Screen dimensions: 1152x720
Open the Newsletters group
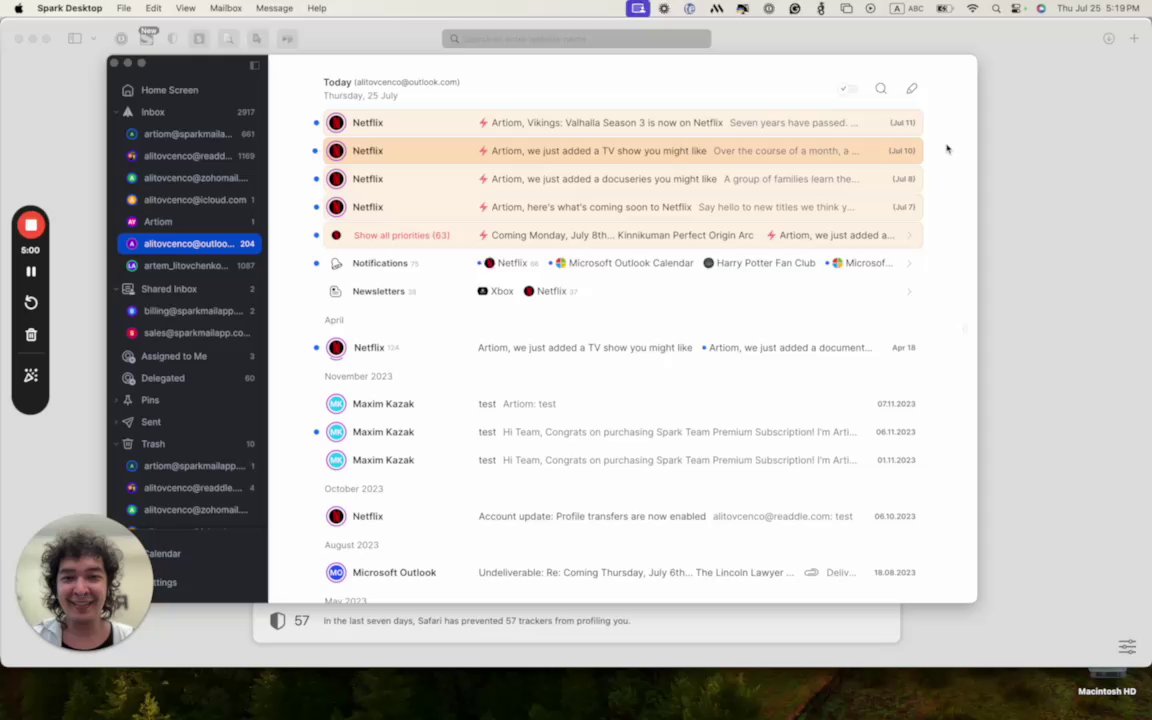click(x=623, y=292)
